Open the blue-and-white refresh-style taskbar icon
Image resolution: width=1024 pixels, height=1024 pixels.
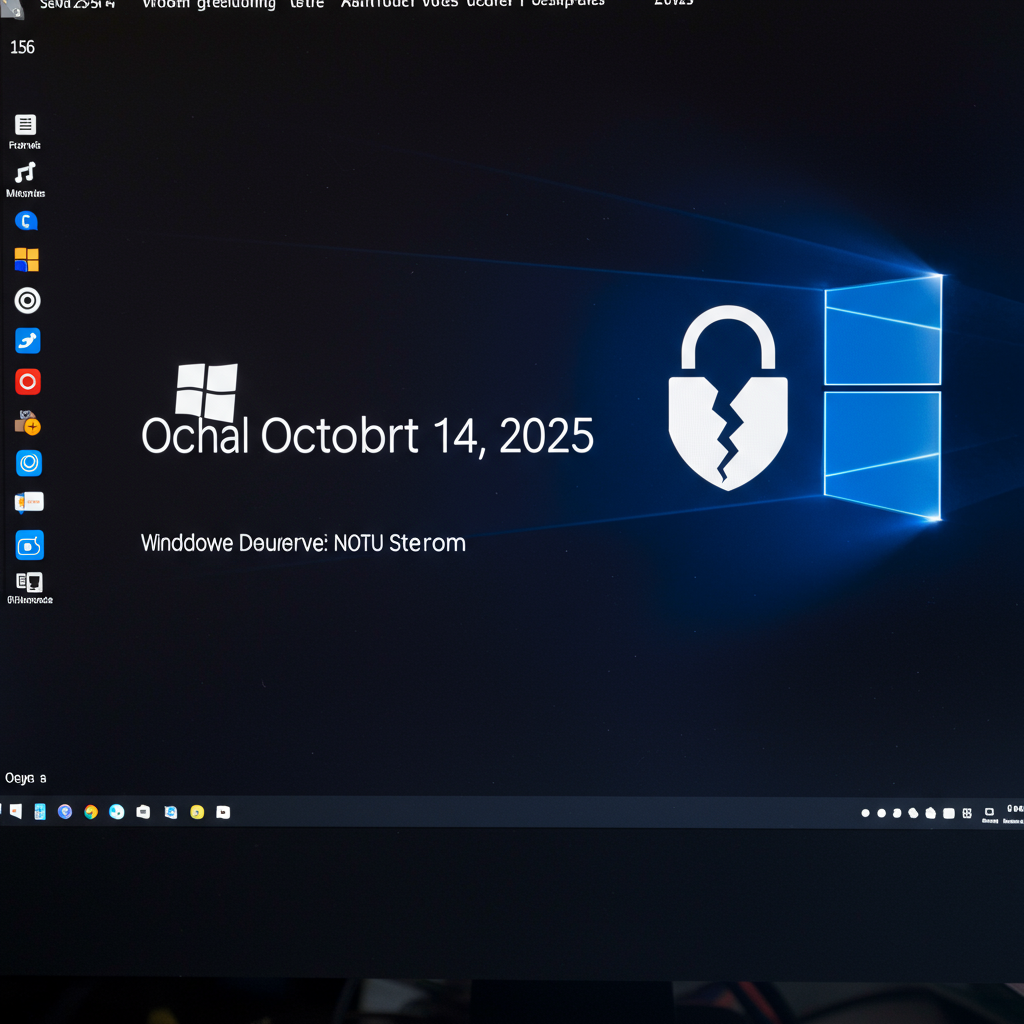170,812
